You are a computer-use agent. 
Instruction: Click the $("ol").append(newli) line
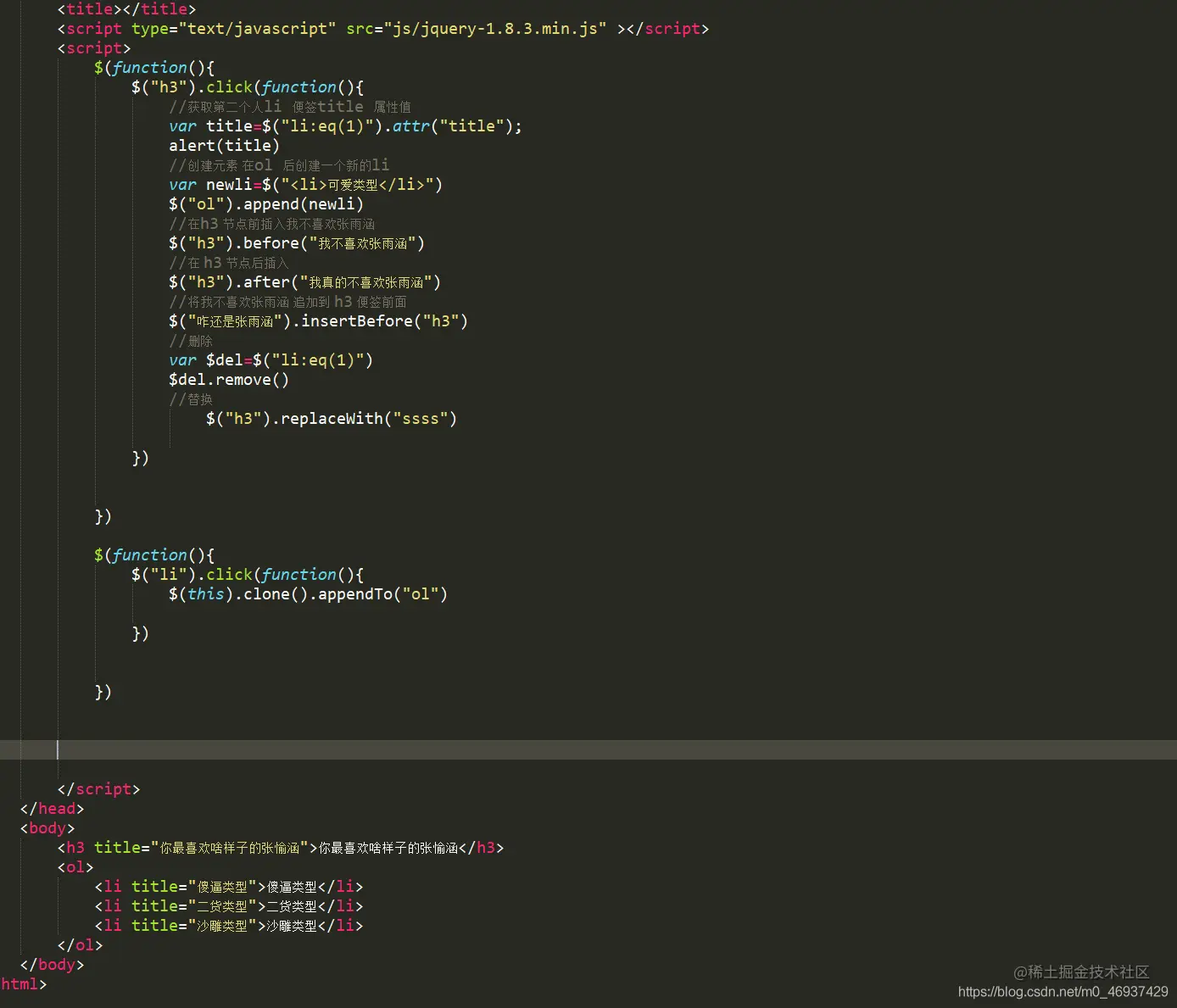(266, 204)
